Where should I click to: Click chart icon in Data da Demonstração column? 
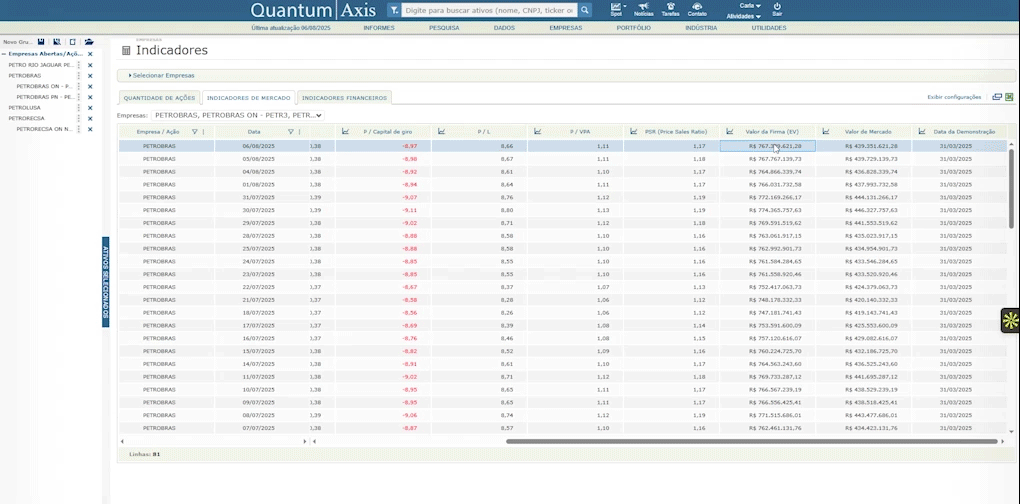click(x=922, y=131)
